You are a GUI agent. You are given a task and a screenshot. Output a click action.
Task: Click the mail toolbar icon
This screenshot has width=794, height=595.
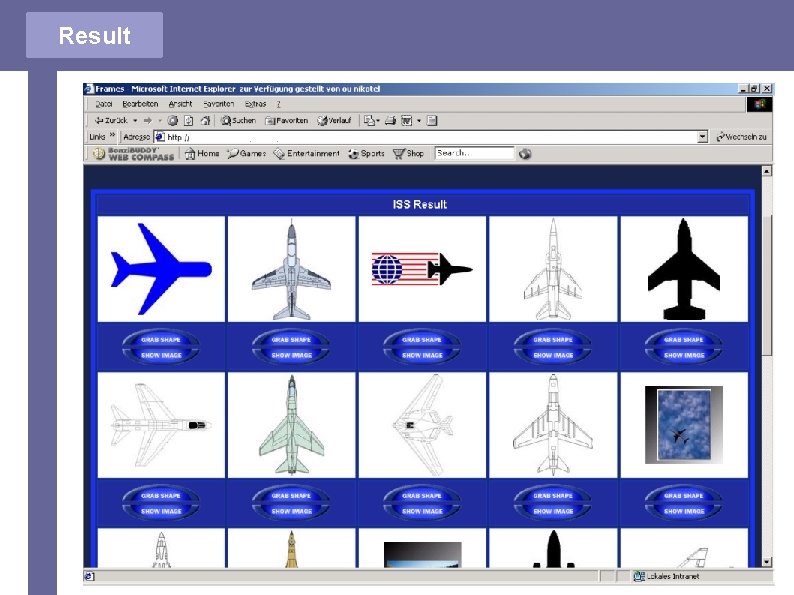pyautogui.click(x=371, y=121)
